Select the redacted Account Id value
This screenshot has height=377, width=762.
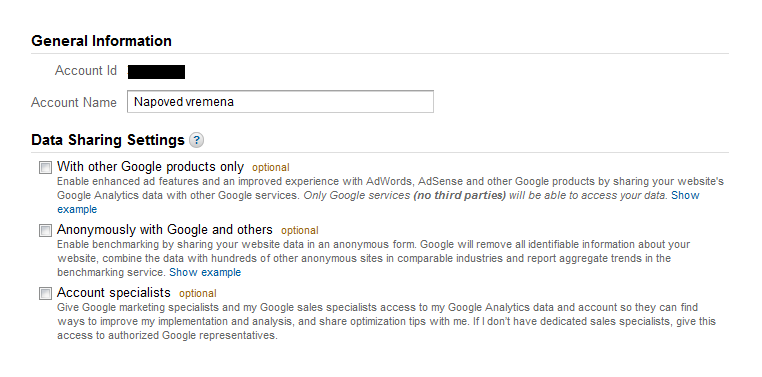(x=156, y=72)
